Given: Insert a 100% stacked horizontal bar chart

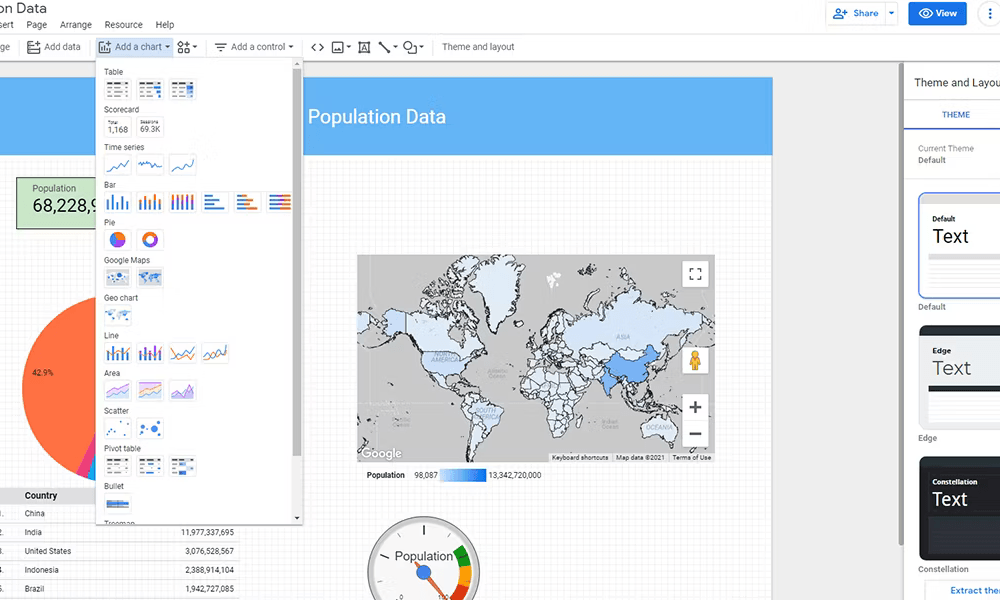Looking at the screenshot, I should 279,203.
